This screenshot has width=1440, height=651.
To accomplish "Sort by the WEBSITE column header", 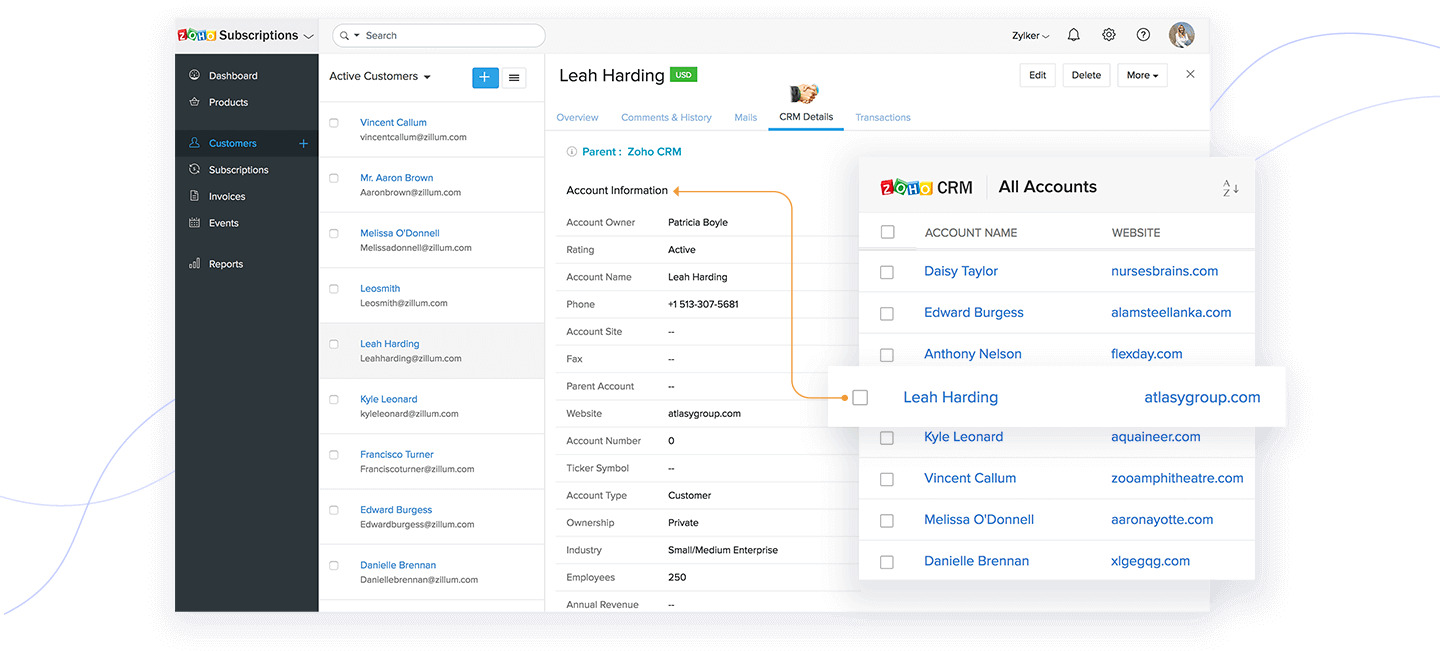I will coord(1136,232).
